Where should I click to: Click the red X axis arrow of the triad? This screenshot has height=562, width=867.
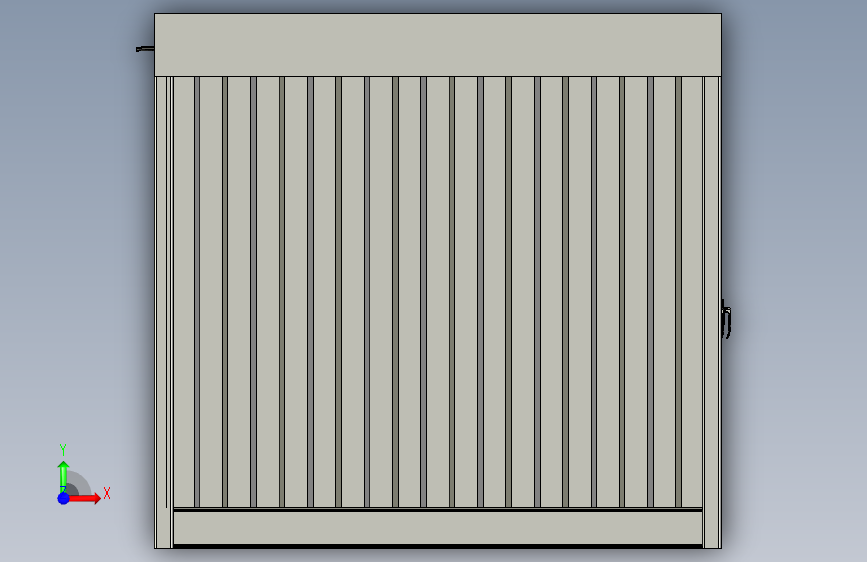point(83,498)
